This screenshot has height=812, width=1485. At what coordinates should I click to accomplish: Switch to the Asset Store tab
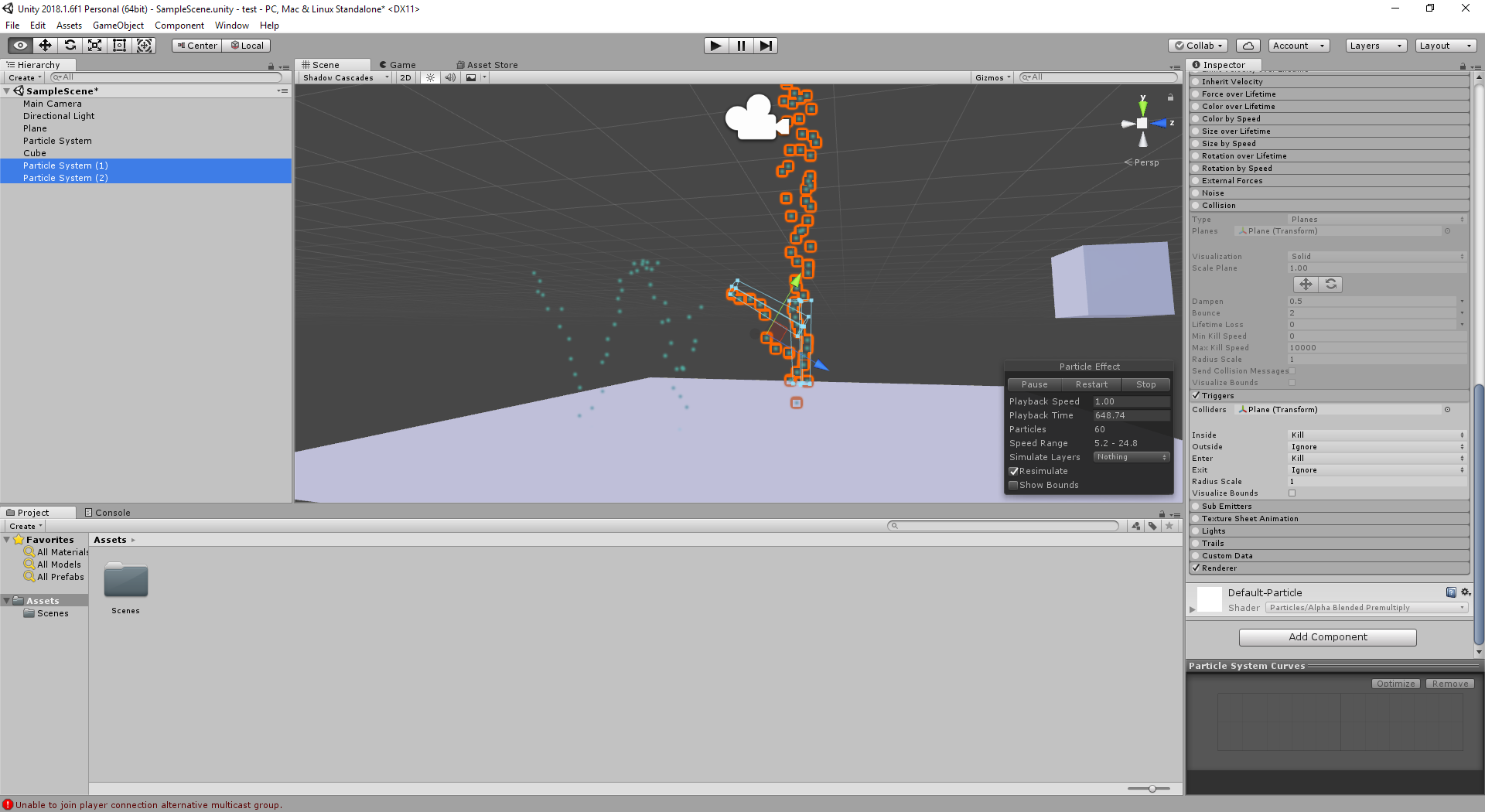point(487,65)
